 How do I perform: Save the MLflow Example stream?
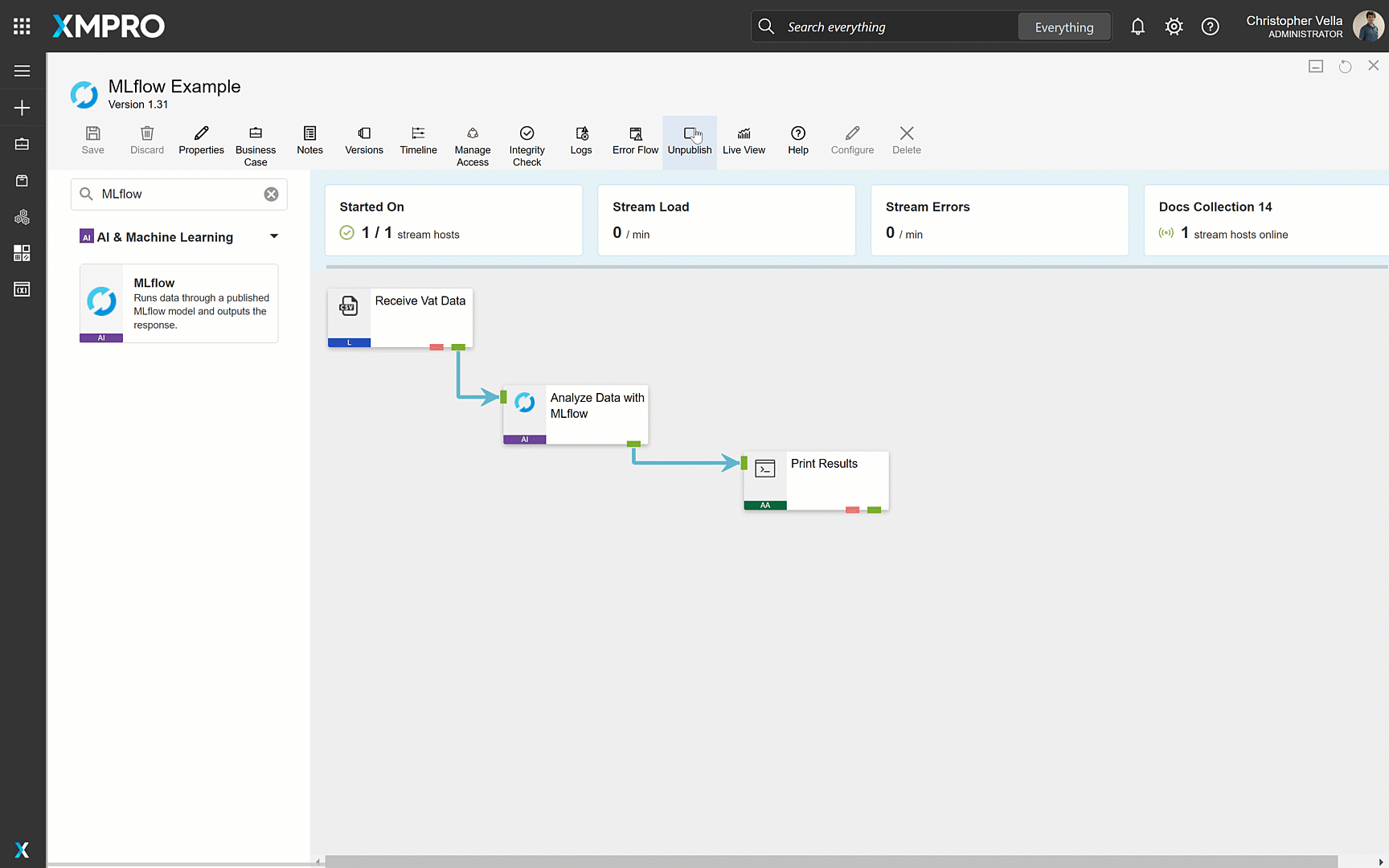[92, 141]
